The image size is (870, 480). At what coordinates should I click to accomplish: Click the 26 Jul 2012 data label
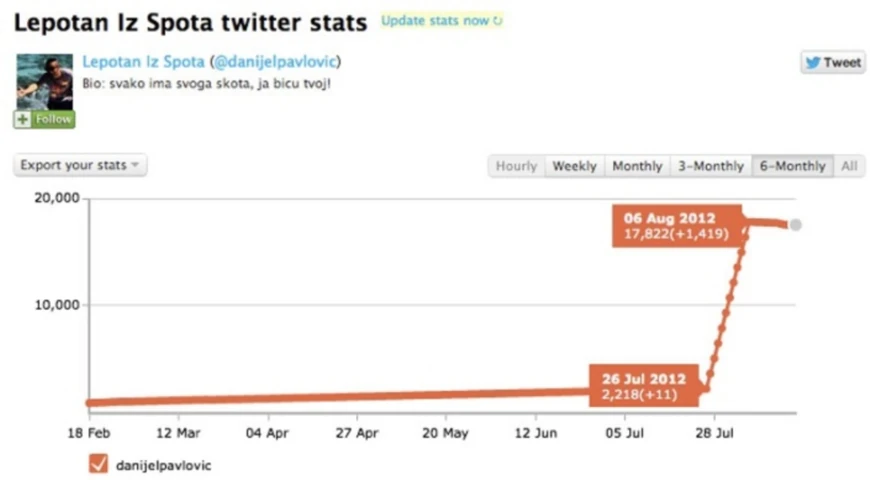(644, 387)
